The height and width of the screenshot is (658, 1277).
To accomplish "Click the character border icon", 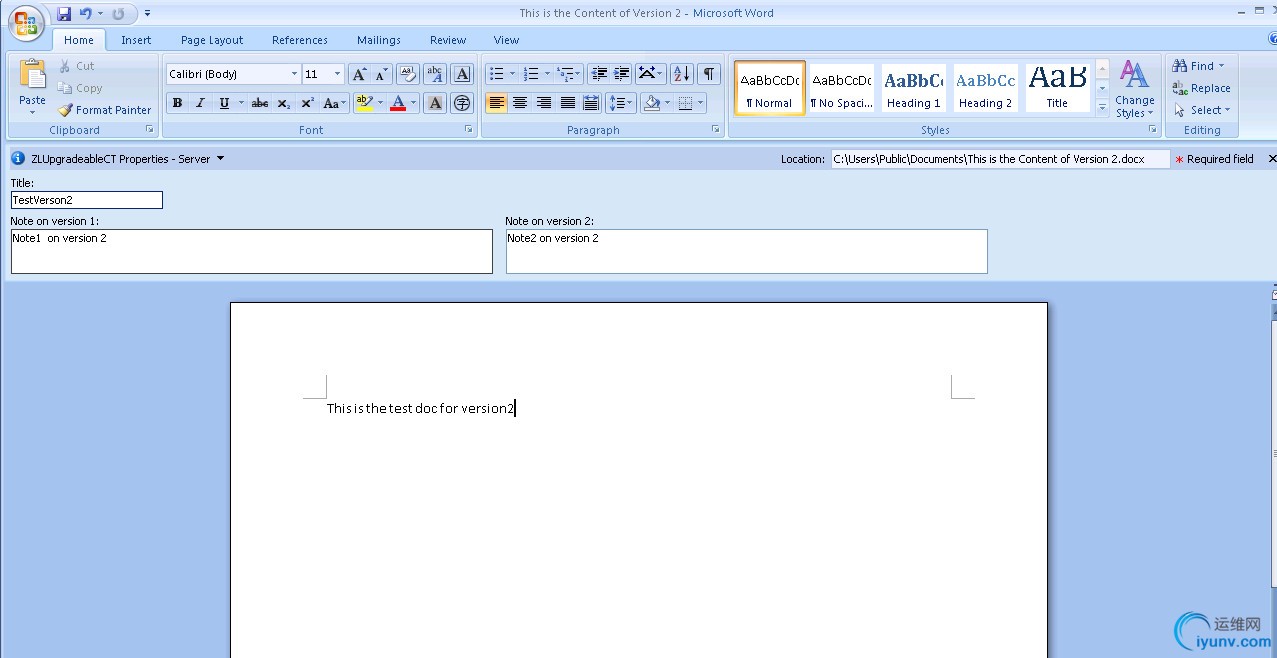I will 462,74.
